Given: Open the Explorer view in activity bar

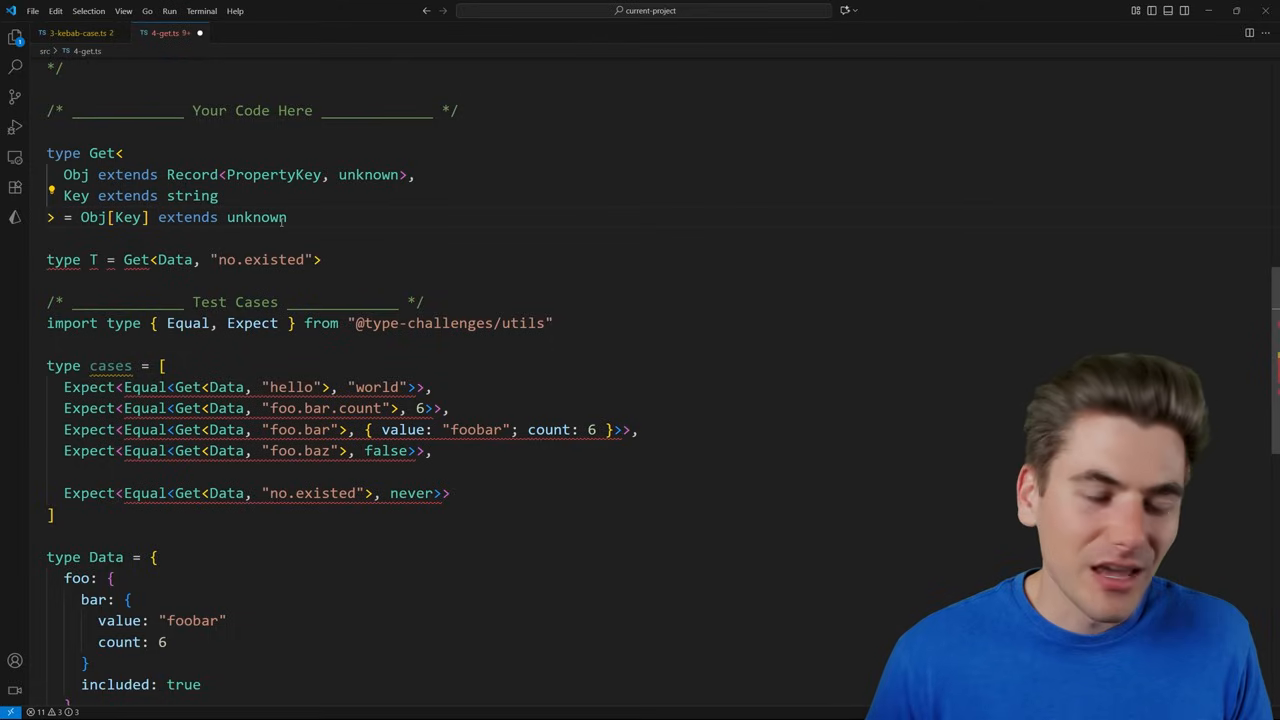Looking at the screenshot, I should pyautogui.click(x=15, y=37).
